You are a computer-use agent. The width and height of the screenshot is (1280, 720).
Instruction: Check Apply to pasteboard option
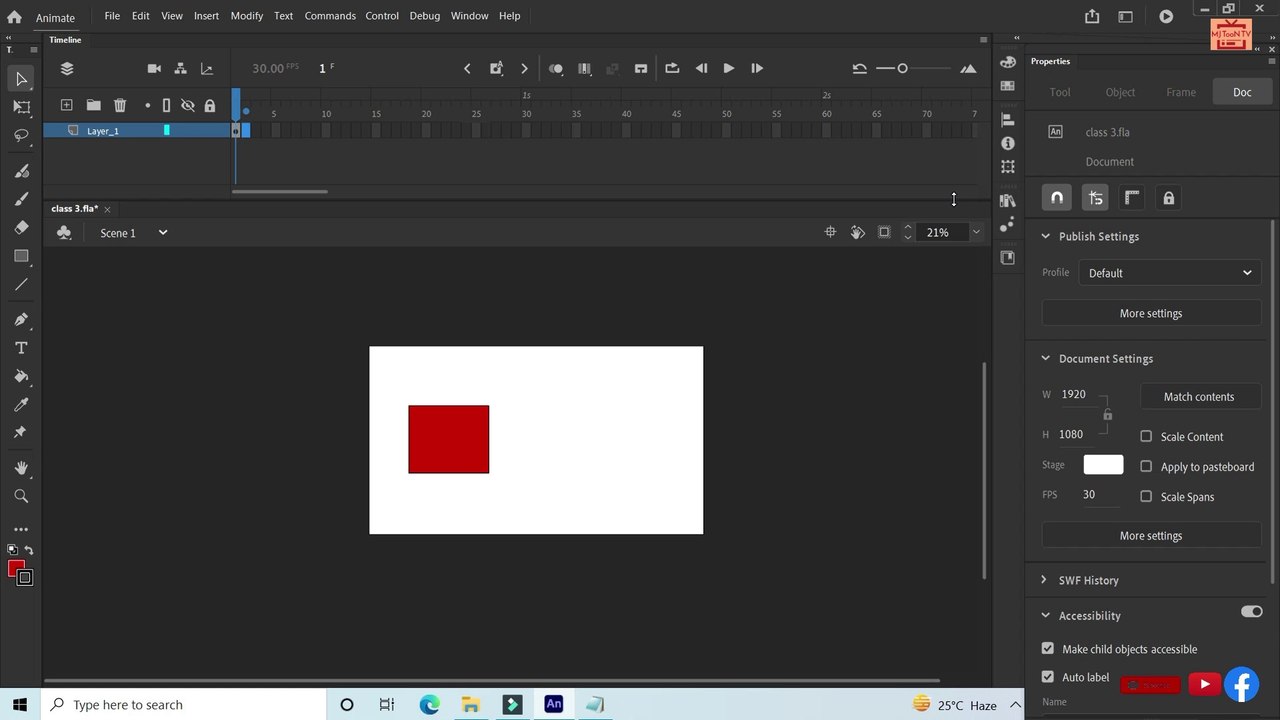[1146, 466]
